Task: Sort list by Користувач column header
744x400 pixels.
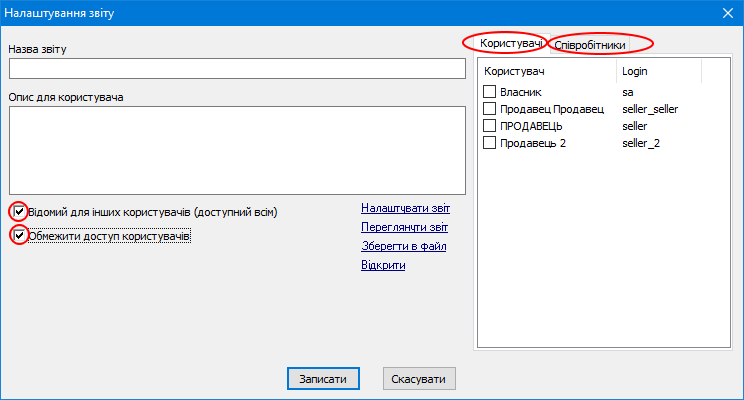Action: (547, 72)
